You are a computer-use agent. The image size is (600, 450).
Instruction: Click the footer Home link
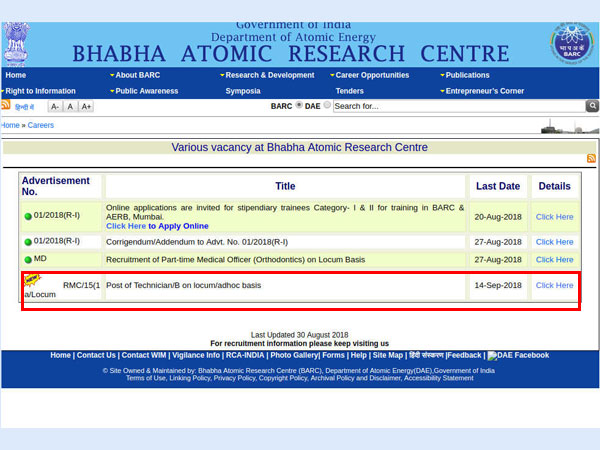coord(60,355)
